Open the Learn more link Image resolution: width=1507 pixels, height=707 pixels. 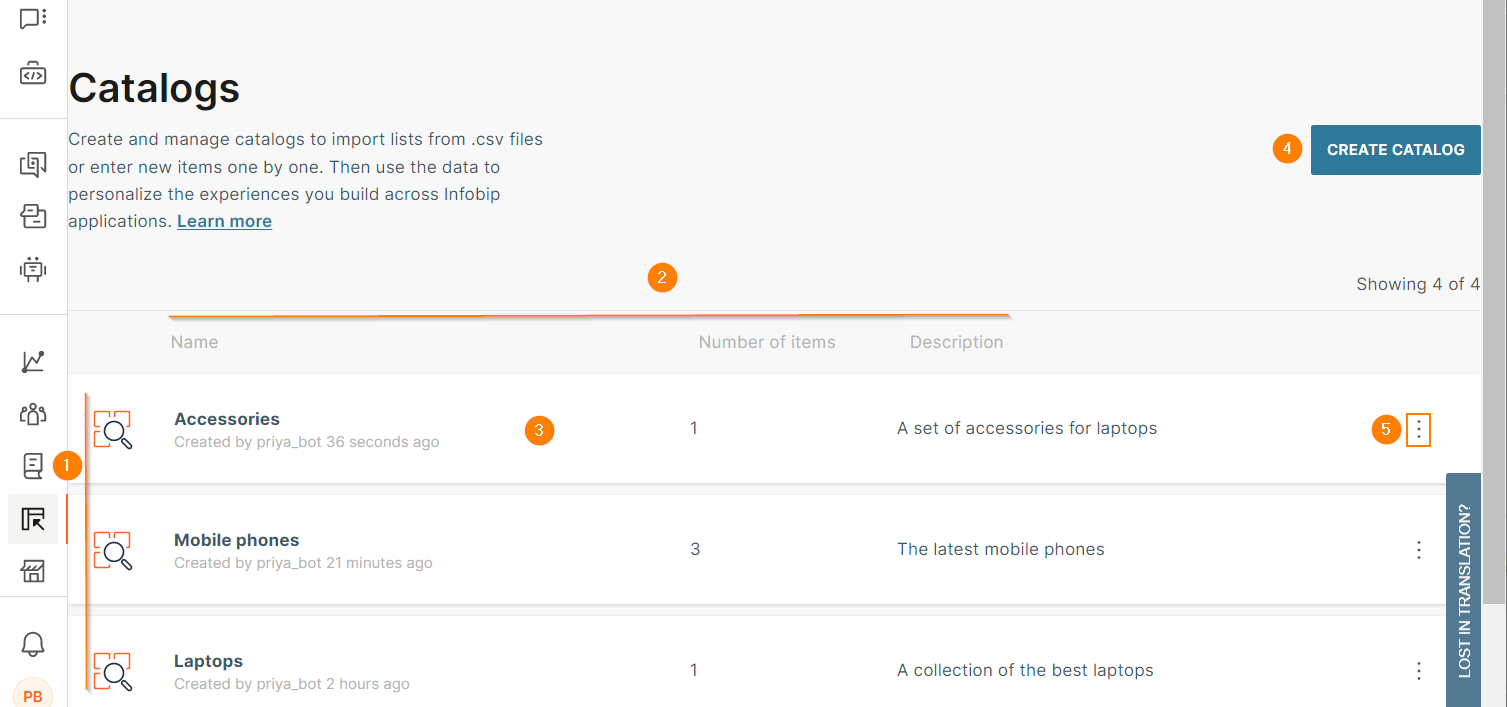tap(224, 220)
